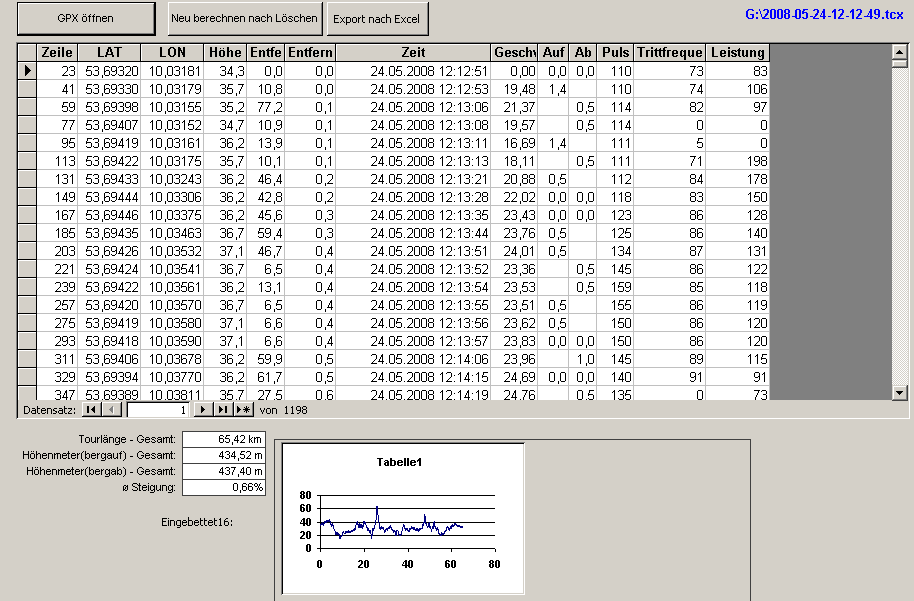
Task: Select row marker for Zeile 23
Action: (27, 71)
